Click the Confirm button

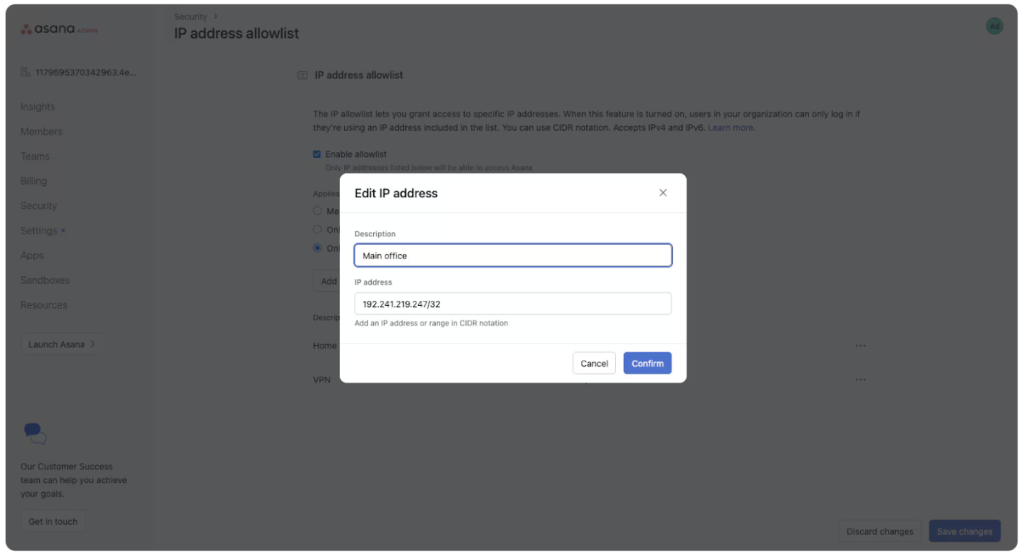[647, 363]
